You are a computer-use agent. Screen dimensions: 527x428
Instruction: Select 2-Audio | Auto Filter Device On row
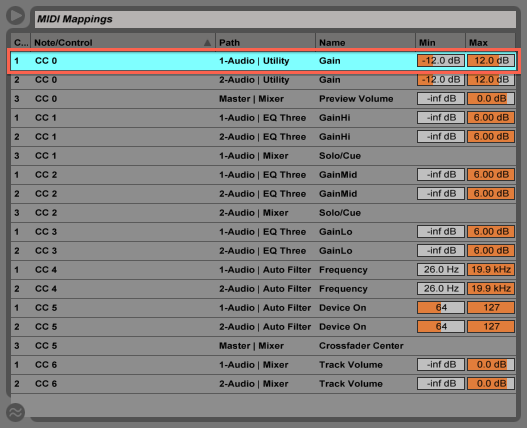[x=264, y=327]
